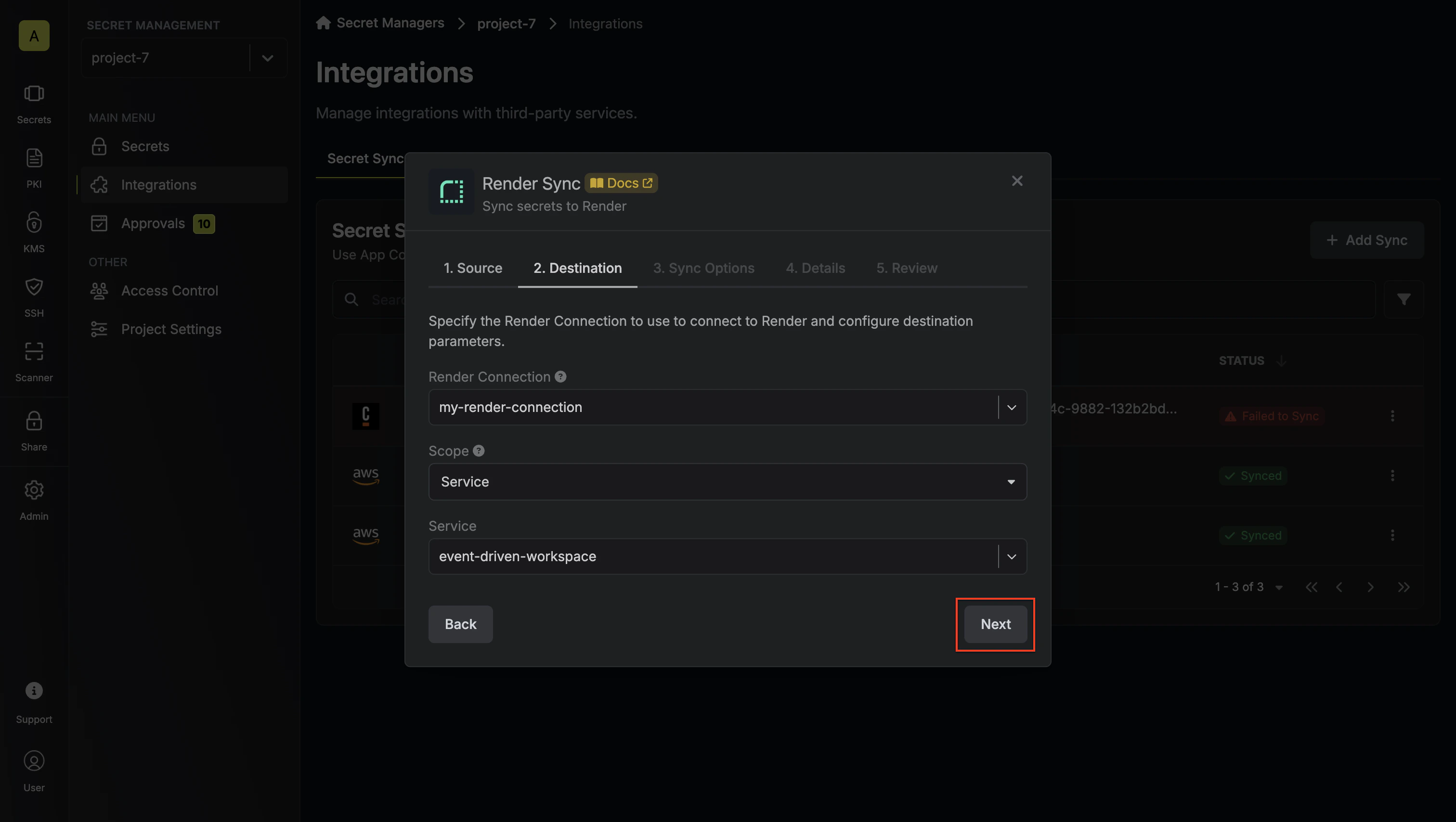Select 3. Sync Options step tab
Image resolution: width=1456 pixels, height=822 pixels.
click(x=704, y=268)
